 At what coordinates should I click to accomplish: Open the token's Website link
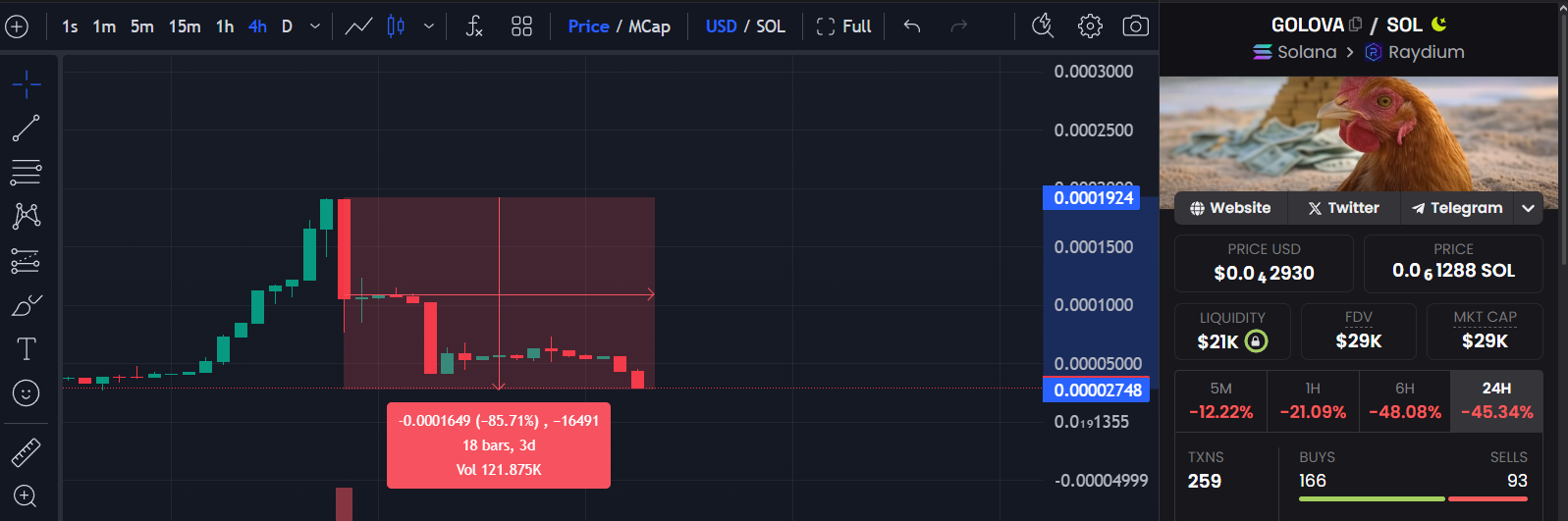point(1230,208)
